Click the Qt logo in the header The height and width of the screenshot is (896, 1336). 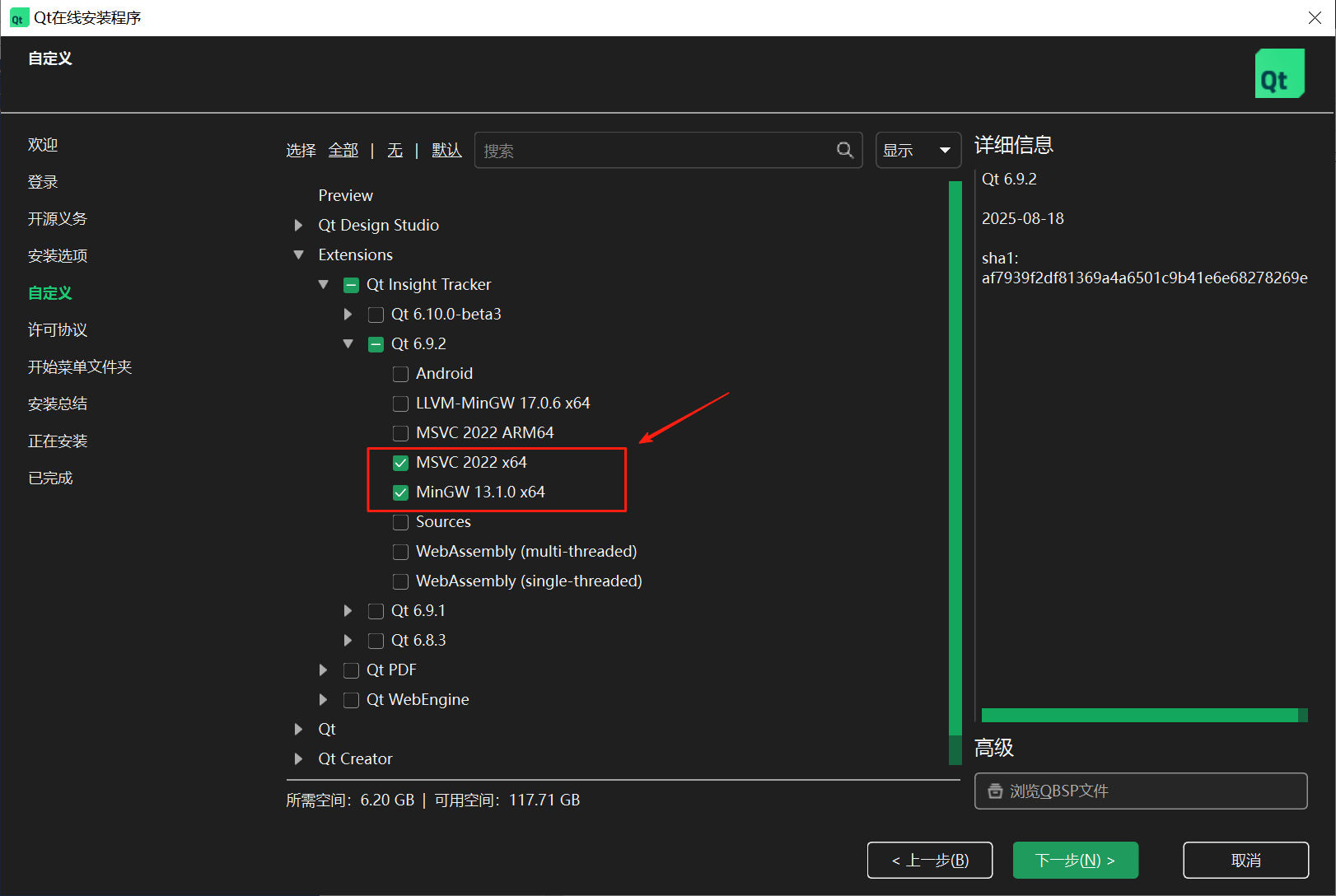1279,73
